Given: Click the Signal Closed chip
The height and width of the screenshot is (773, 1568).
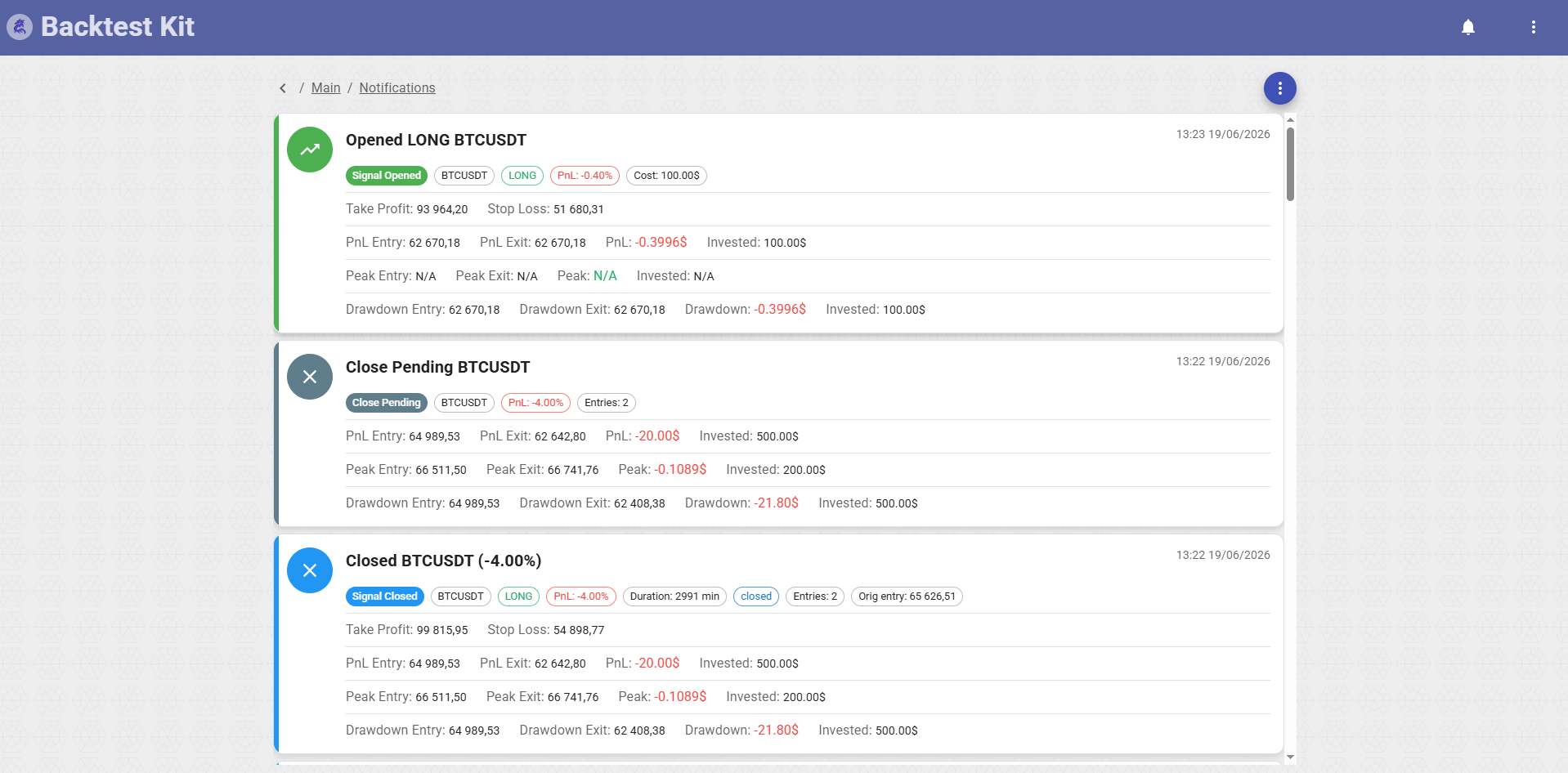Looking at the screenshot, I should pos(385,597).
